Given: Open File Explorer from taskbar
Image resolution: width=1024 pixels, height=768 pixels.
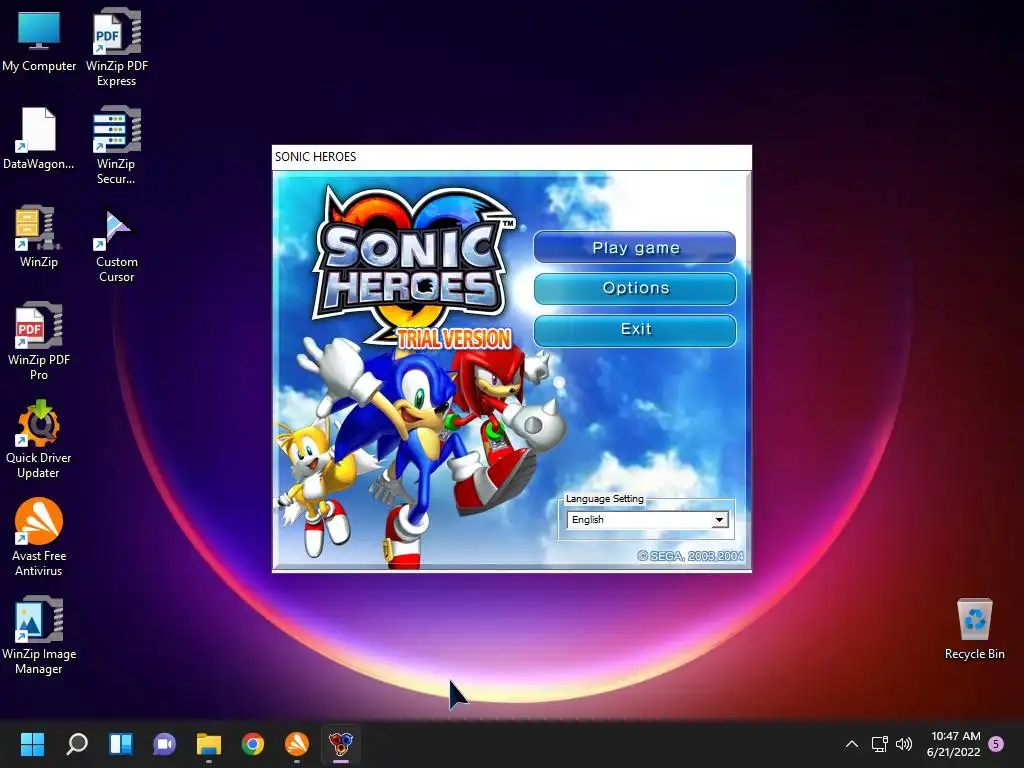Looking at the screenshot, I should 209,744.
